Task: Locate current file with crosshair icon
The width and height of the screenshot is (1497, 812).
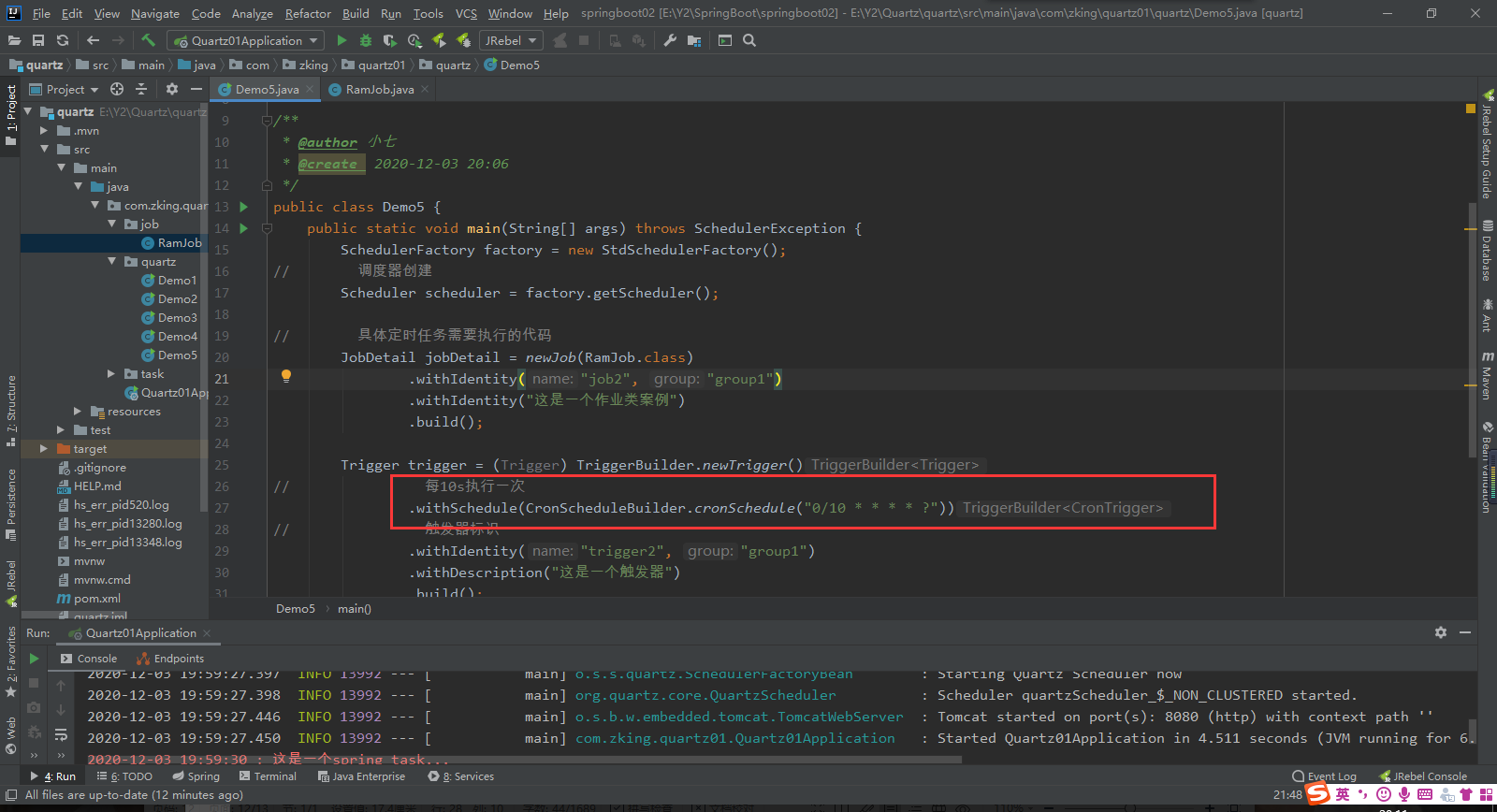Action: [117, 89]
